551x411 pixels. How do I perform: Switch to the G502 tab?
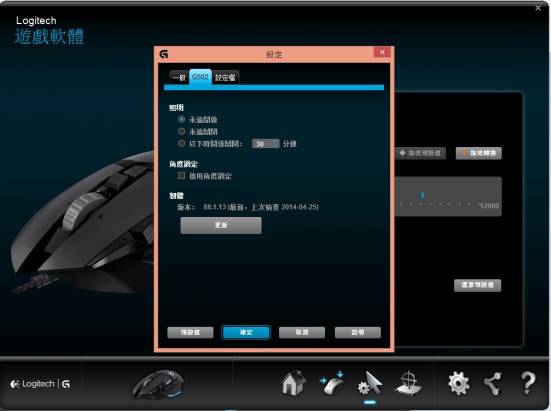click(200, 77)
